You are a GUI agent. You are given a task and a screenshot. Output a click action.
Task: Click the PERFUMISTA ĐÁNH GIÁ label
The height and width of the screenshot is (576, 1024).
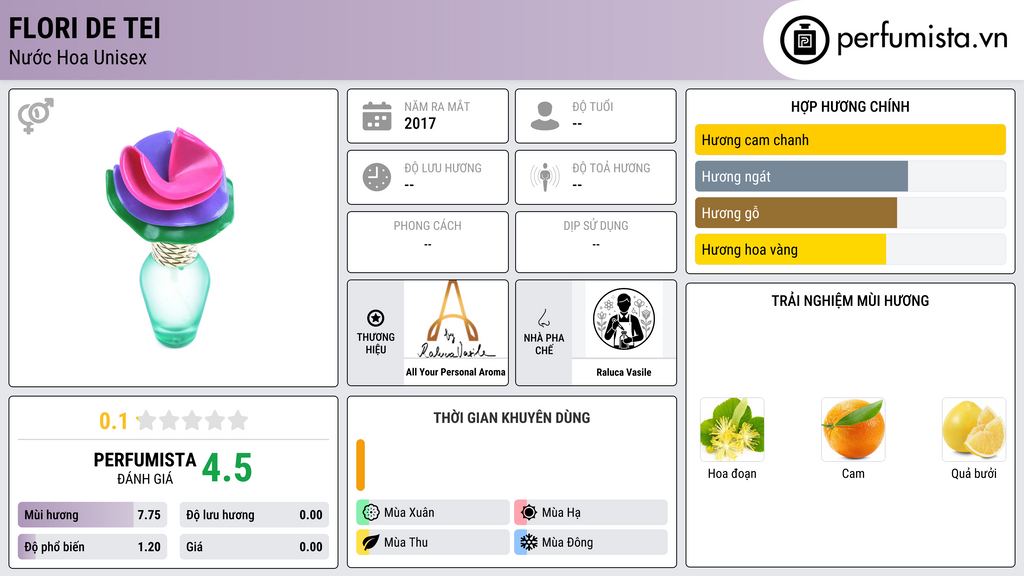pos(145,468)
